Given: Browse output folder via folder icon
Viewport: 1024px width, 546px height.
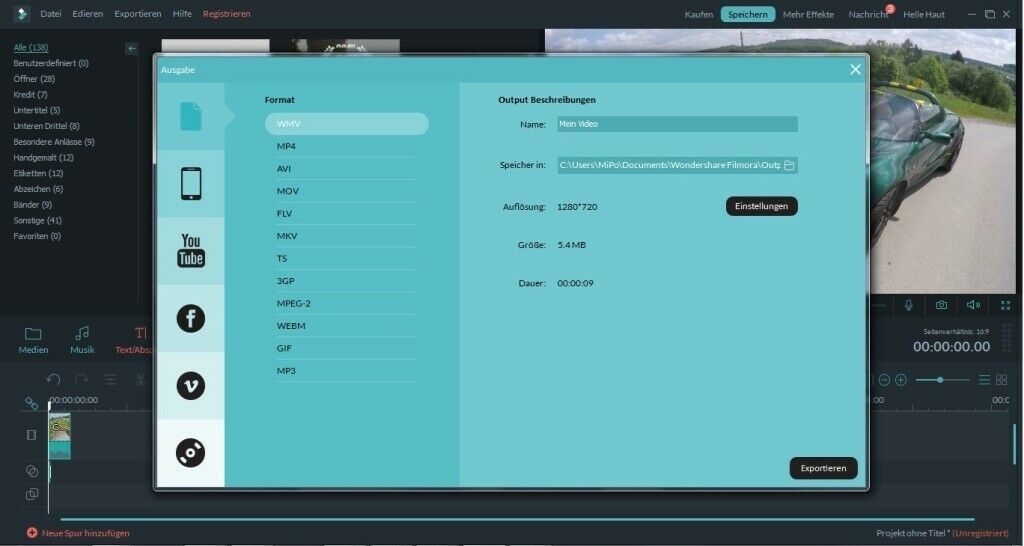Looking at the screenshot, I should pos(789,165).
